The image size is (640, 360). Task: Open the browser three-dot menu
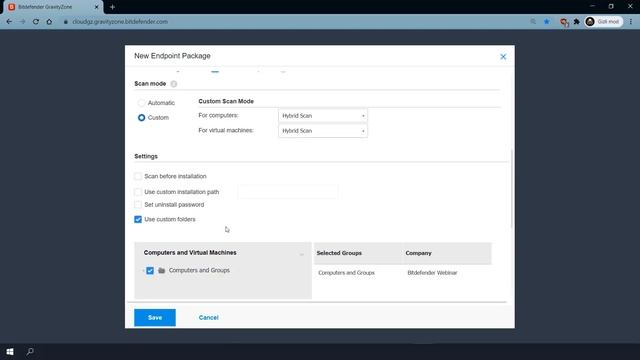coord(631,22)
